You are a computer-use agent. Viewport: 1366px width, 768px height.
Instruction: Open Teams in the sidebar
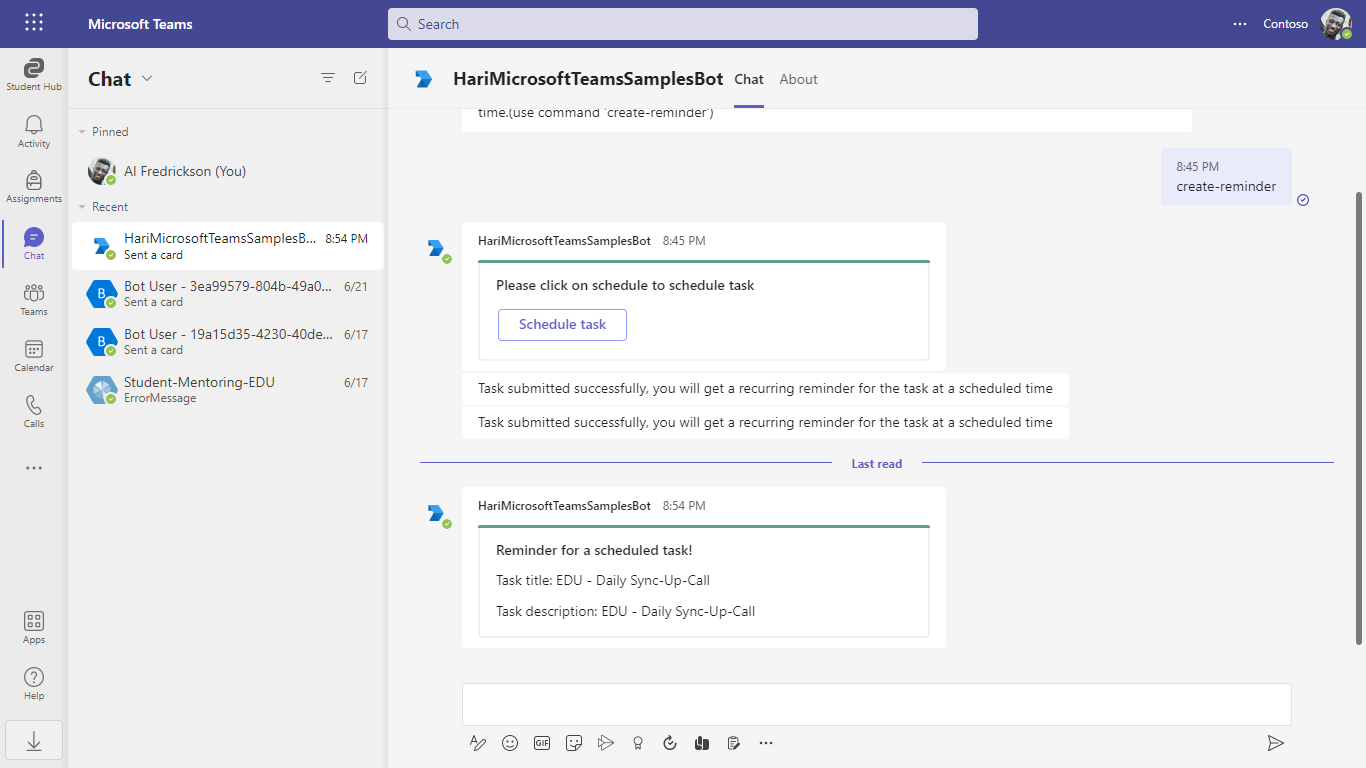tap(34, 299)
